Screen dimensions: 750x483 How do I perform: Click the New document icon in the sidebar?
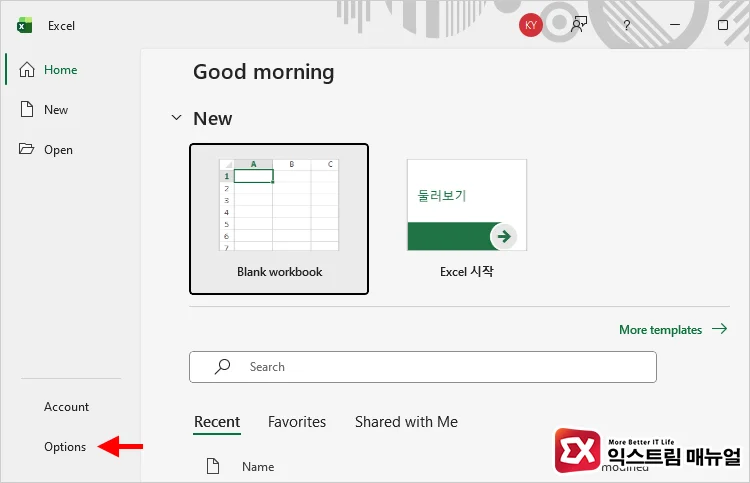(x=27, y=110)
